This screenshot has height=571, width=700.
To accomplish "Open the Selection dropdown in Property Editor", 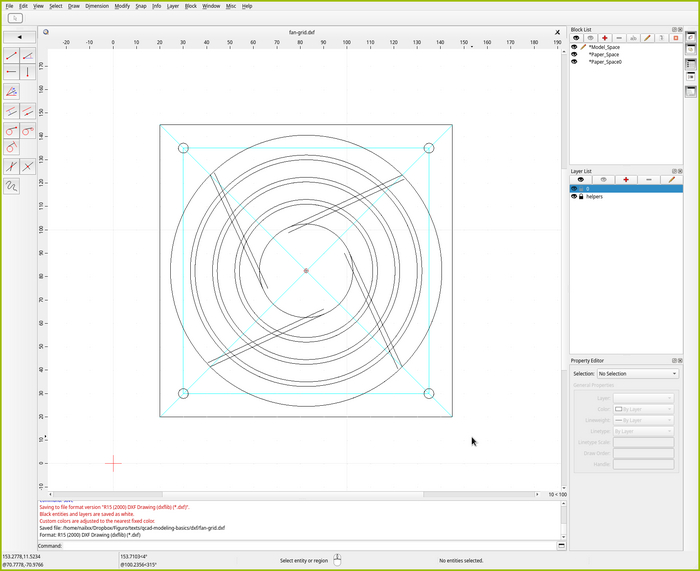I will [x=637, y=373].
